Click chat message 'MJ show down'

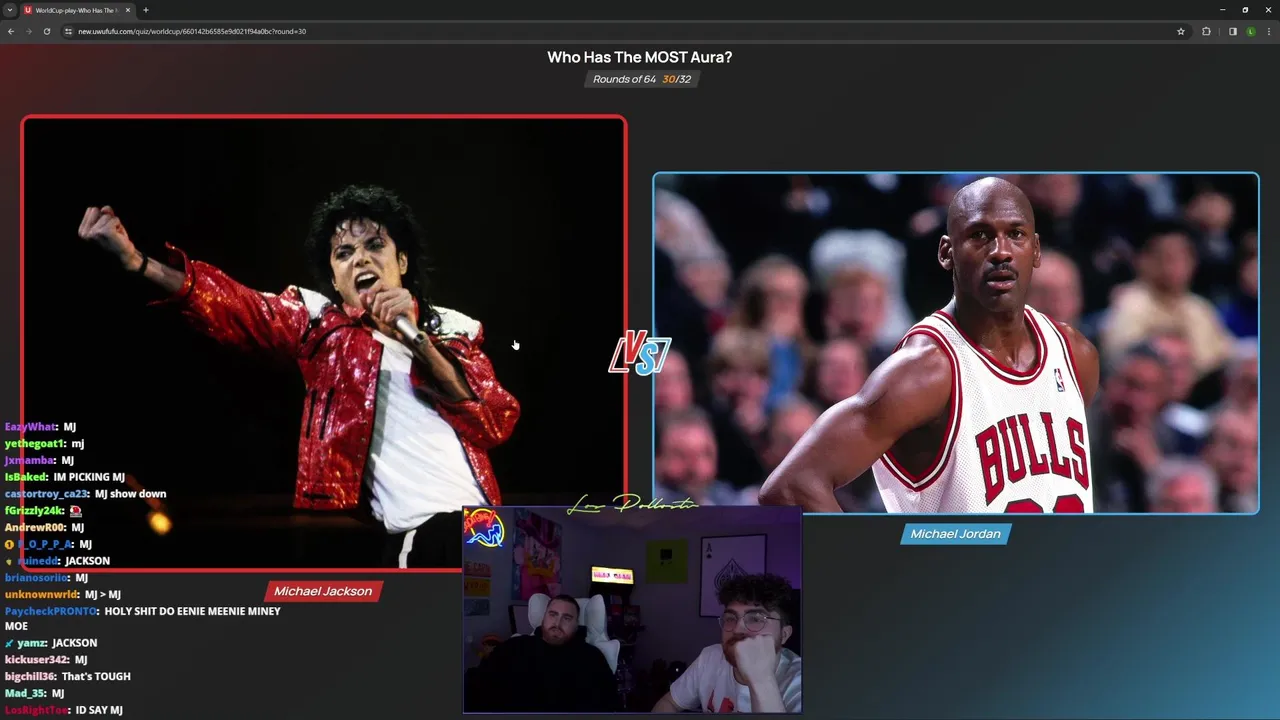coord(130,494)
